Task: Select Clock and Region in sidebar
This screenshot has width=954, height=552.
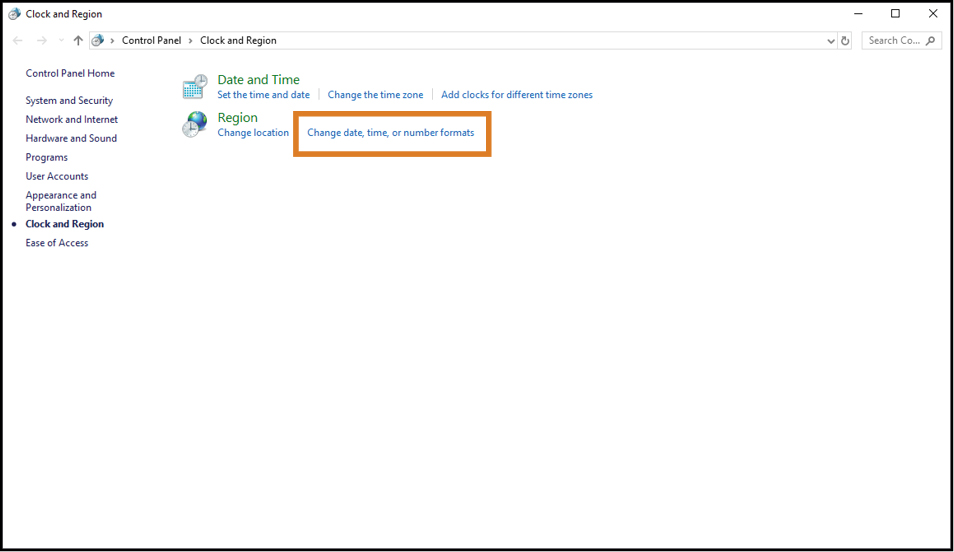Action: [x=64, y=224]
